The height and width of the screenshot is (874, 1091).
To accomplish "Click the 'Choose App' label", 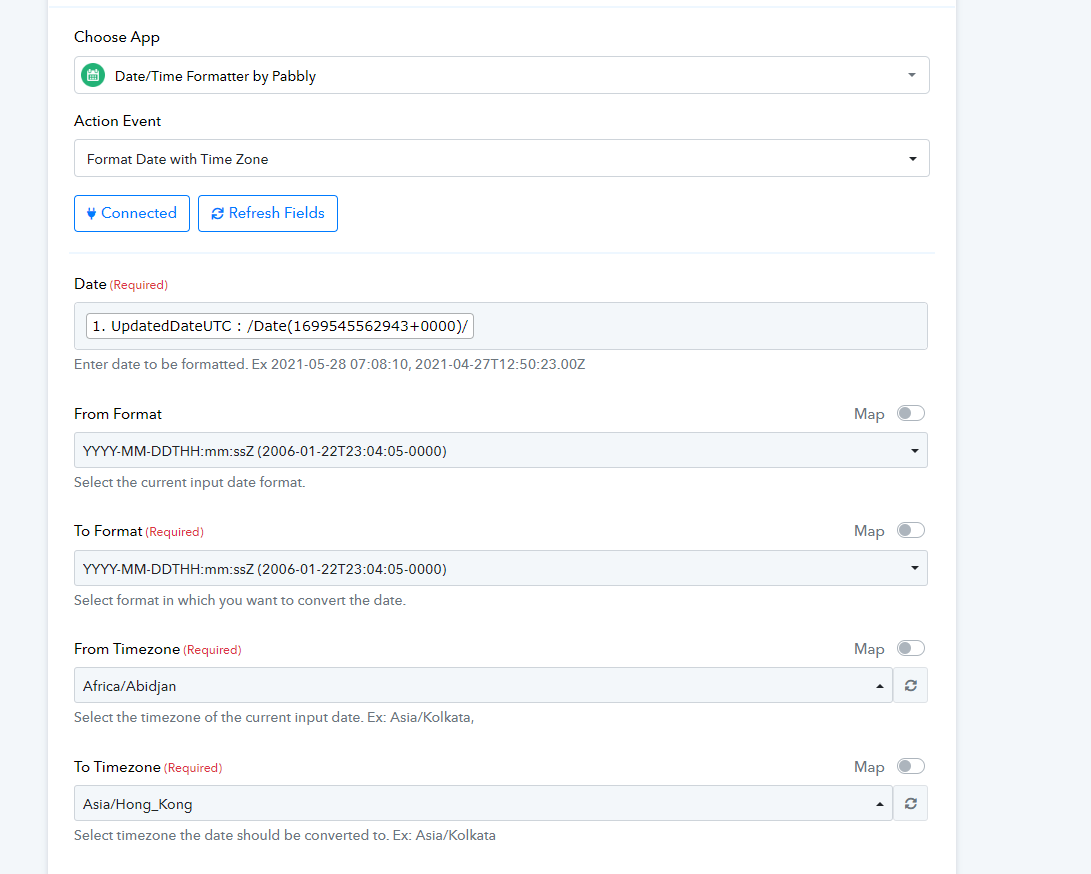I will click(x=117, y=37).
